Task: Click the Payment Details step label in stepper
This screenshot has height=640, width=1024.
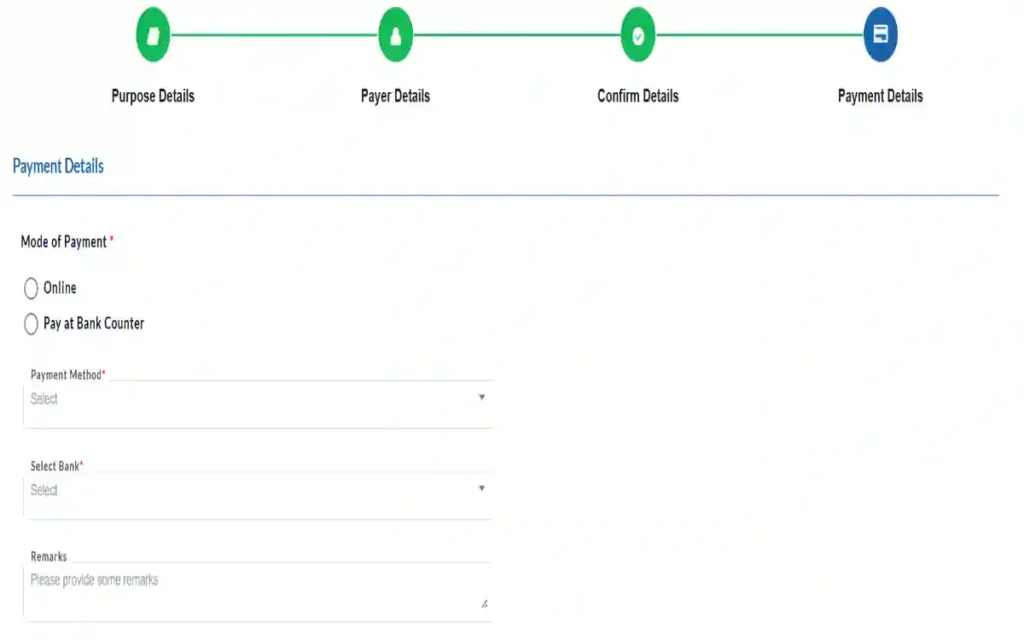Action: [x=880, y=97]
